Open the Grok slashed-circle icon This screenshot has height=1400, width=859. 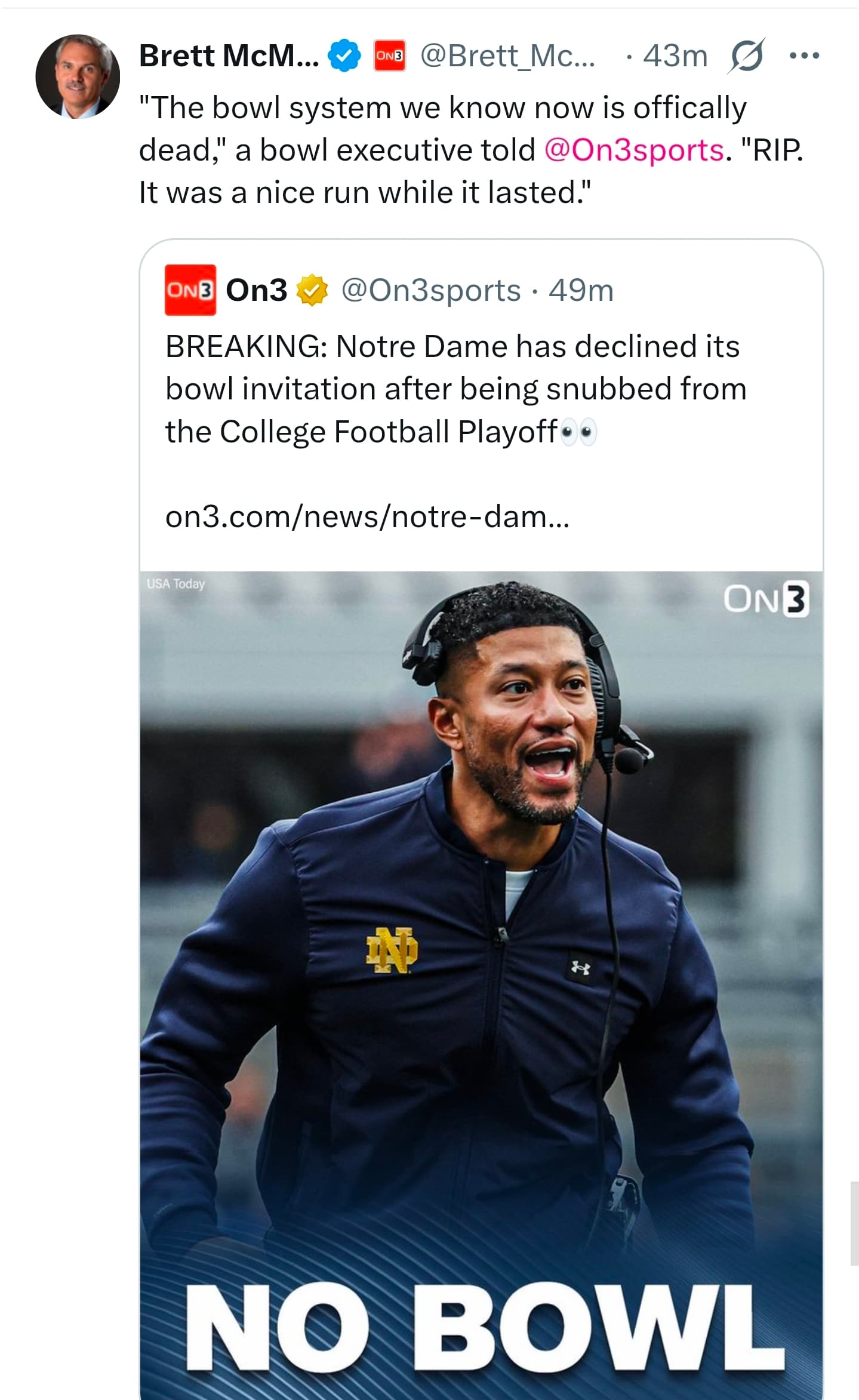pos(746,56)
